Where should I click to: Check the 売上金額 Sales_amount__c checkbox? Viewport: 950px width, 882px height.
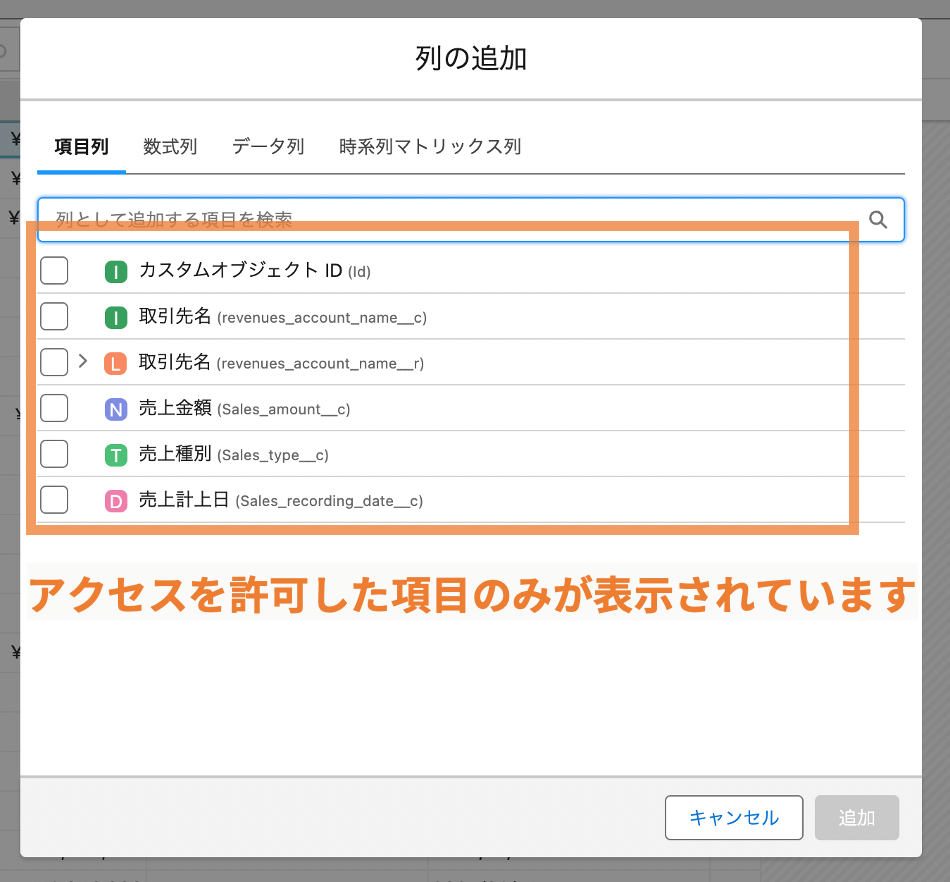[54, 408]
